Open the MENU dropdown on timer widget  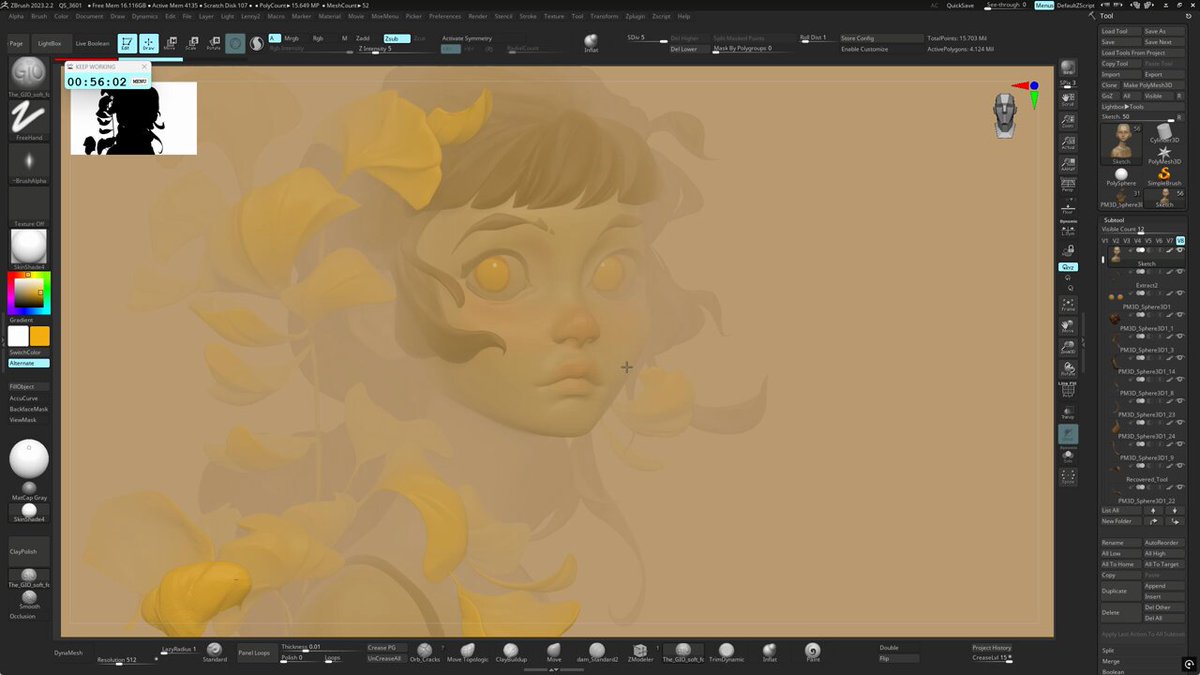coord(139,81)
